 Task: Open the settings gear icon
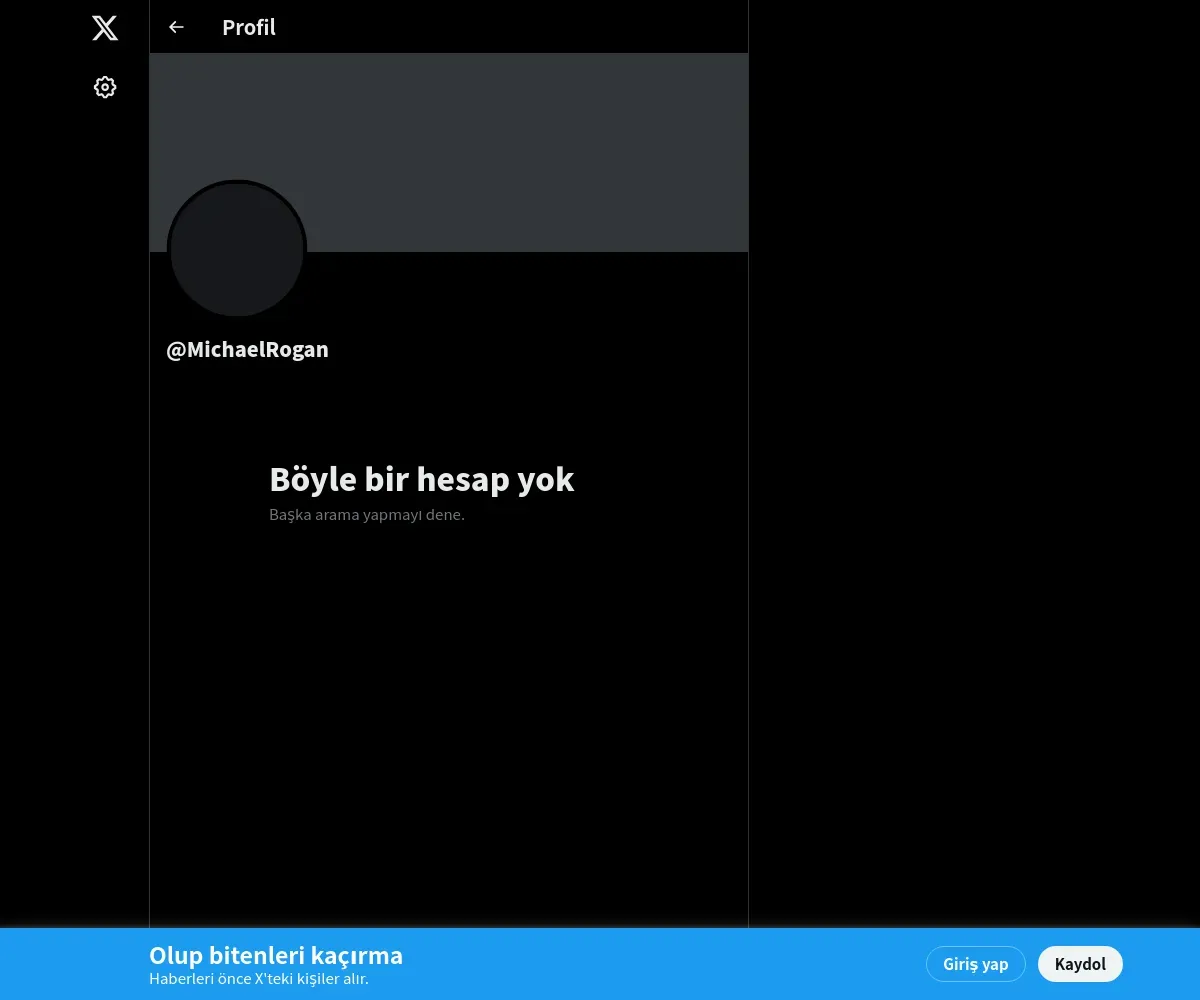coord(105,87)
